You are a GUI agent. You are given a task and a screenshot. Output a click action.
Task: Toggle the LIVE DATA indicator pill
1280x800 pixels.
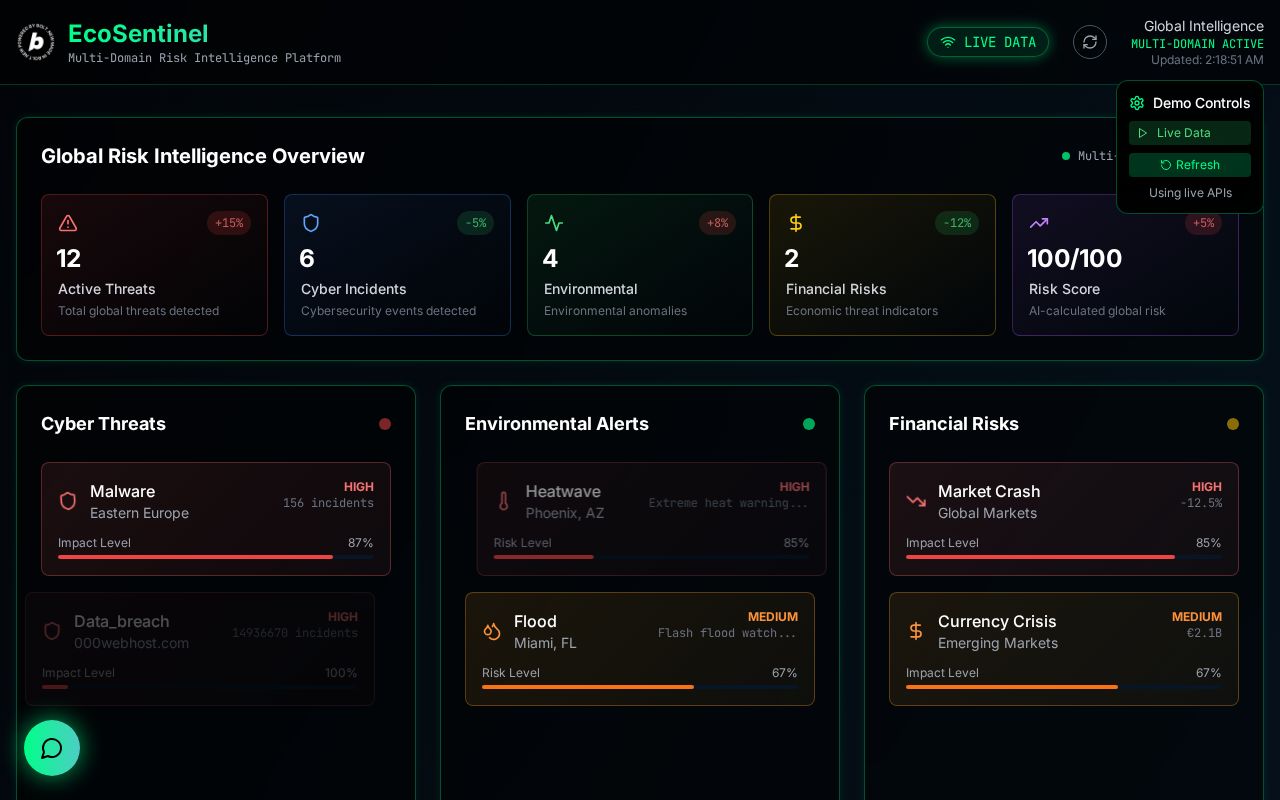pos(988,42)
